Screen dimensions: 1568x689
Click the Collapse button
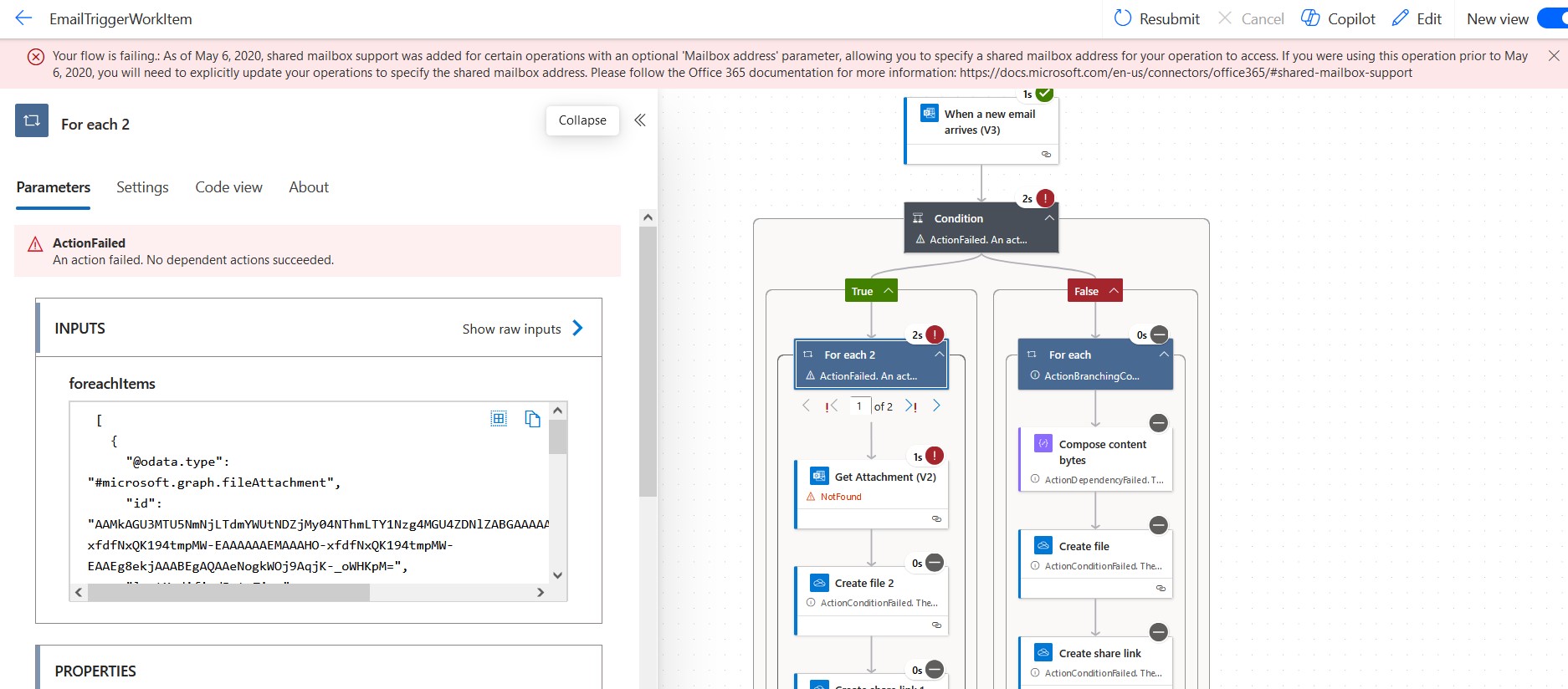[x=582, y=120]
